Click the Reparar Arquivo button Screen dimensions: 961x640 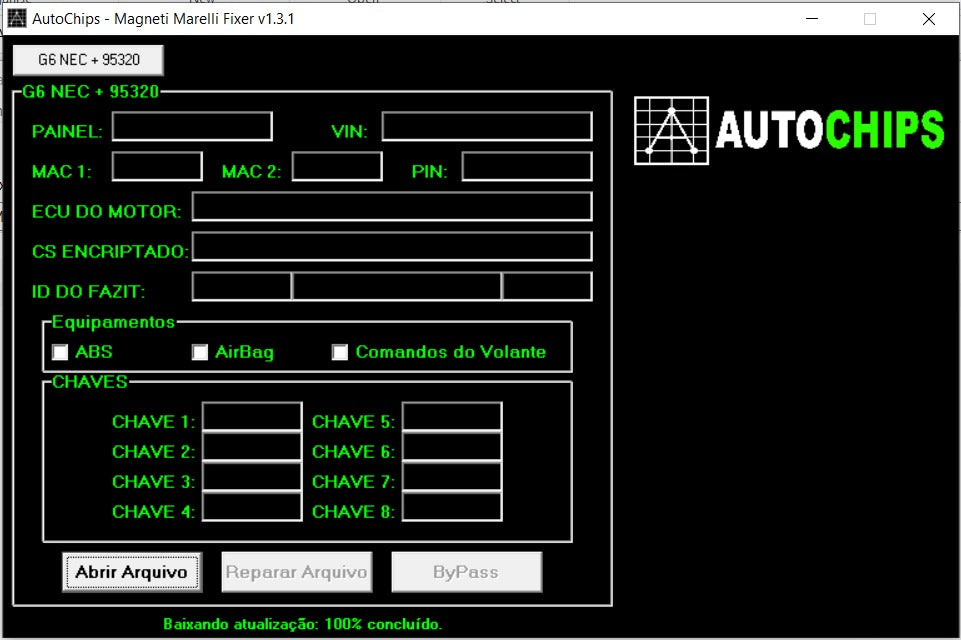(296, 572)
